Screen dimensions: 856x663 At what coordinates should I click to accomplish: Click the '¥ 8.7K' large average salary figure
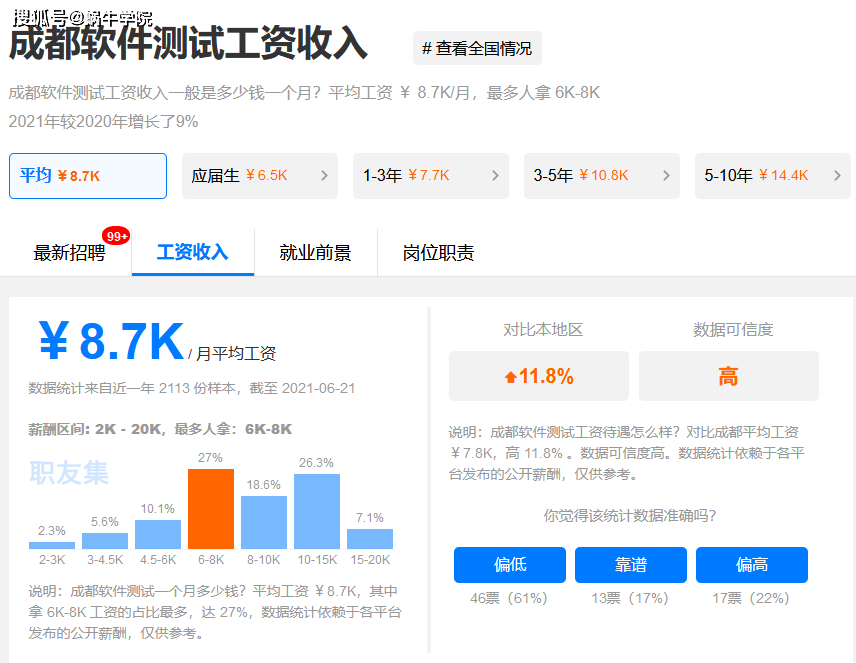[111, 341]
